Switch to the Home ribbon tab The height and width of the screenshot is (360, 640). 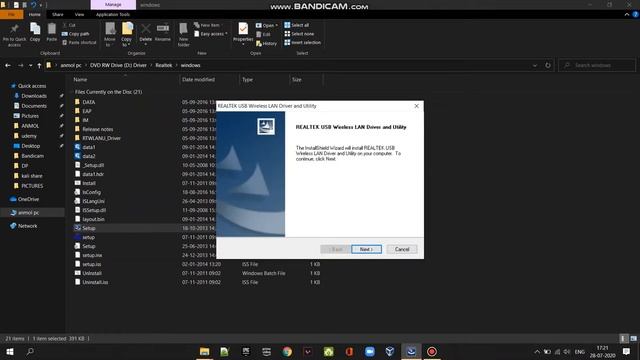pyautogui.click(x=35, y=15)
